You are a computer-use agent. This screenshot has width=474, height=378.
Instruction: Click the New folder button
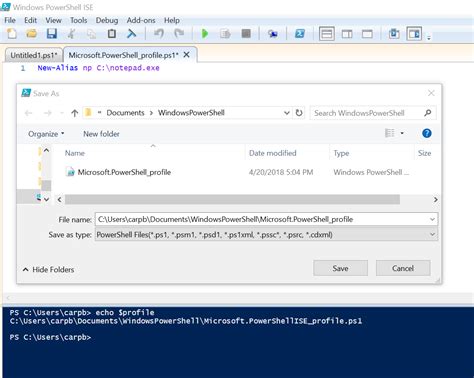[x=101, y=134]
